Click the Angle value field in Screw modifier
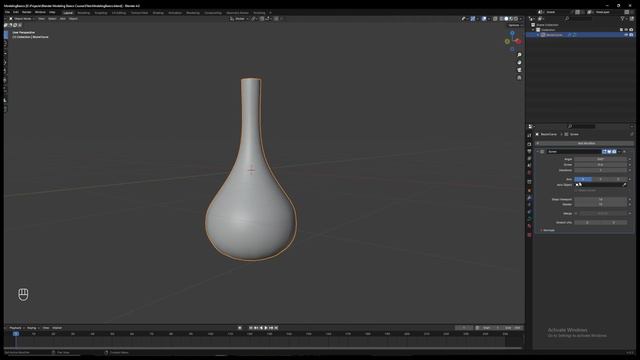The height and width of the screenshot is (360, 640). click(x=600, y=159)
